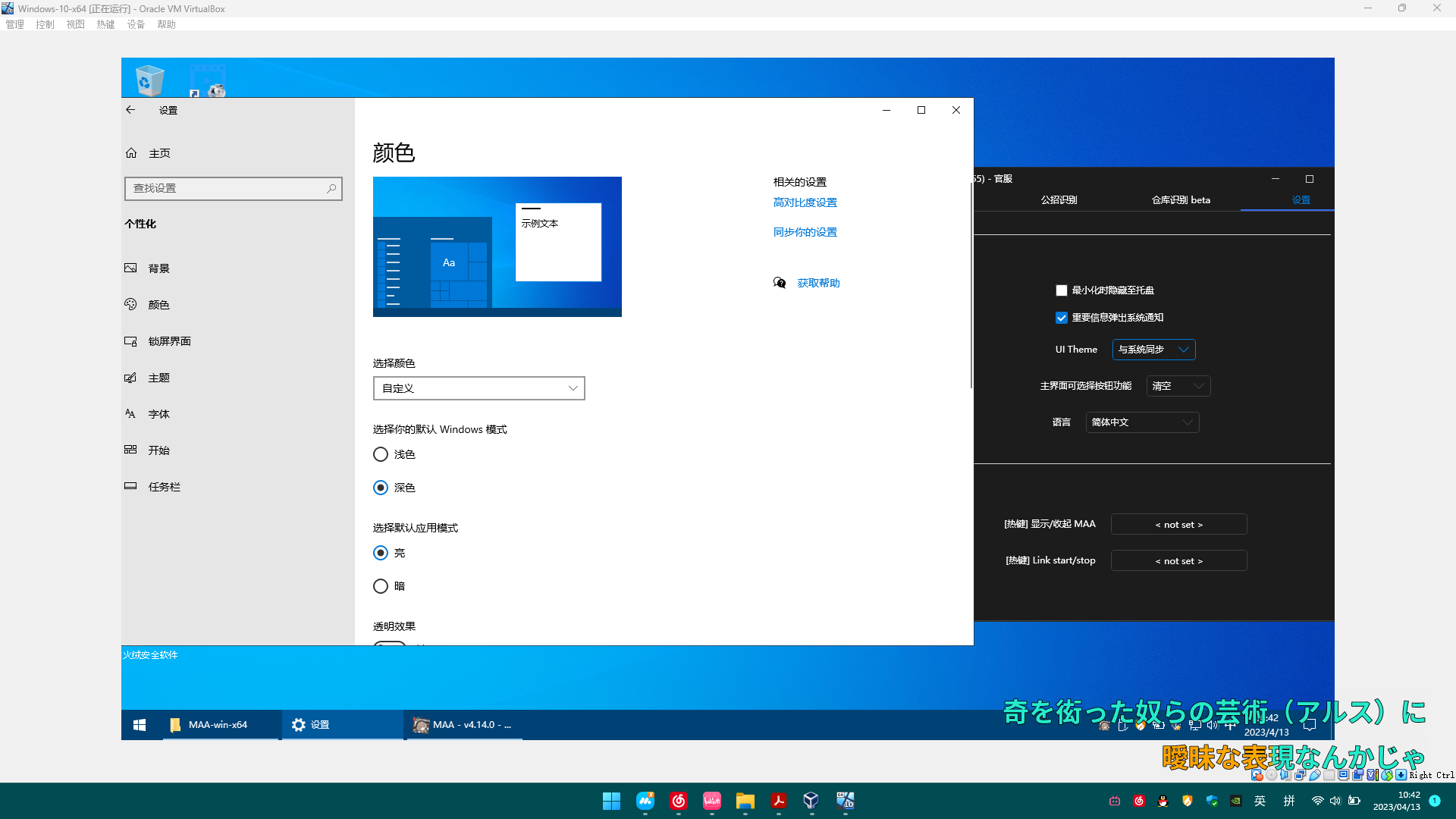
Task: Expand the 语言 language dropdown in MAA
Action: click(1142, 422)
